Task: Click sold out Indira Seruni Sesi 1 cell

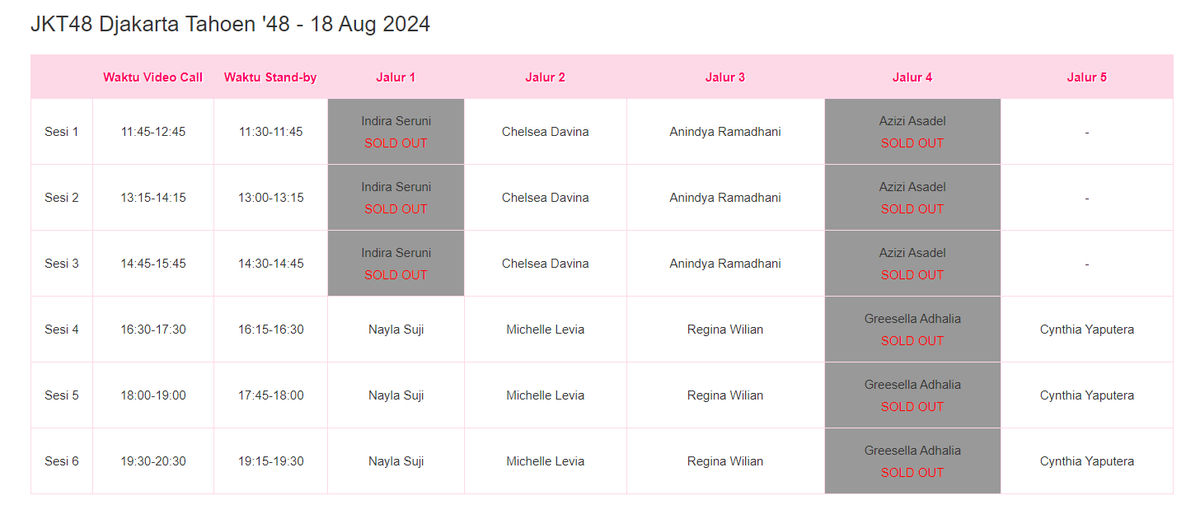Action: tap(396, 132)
